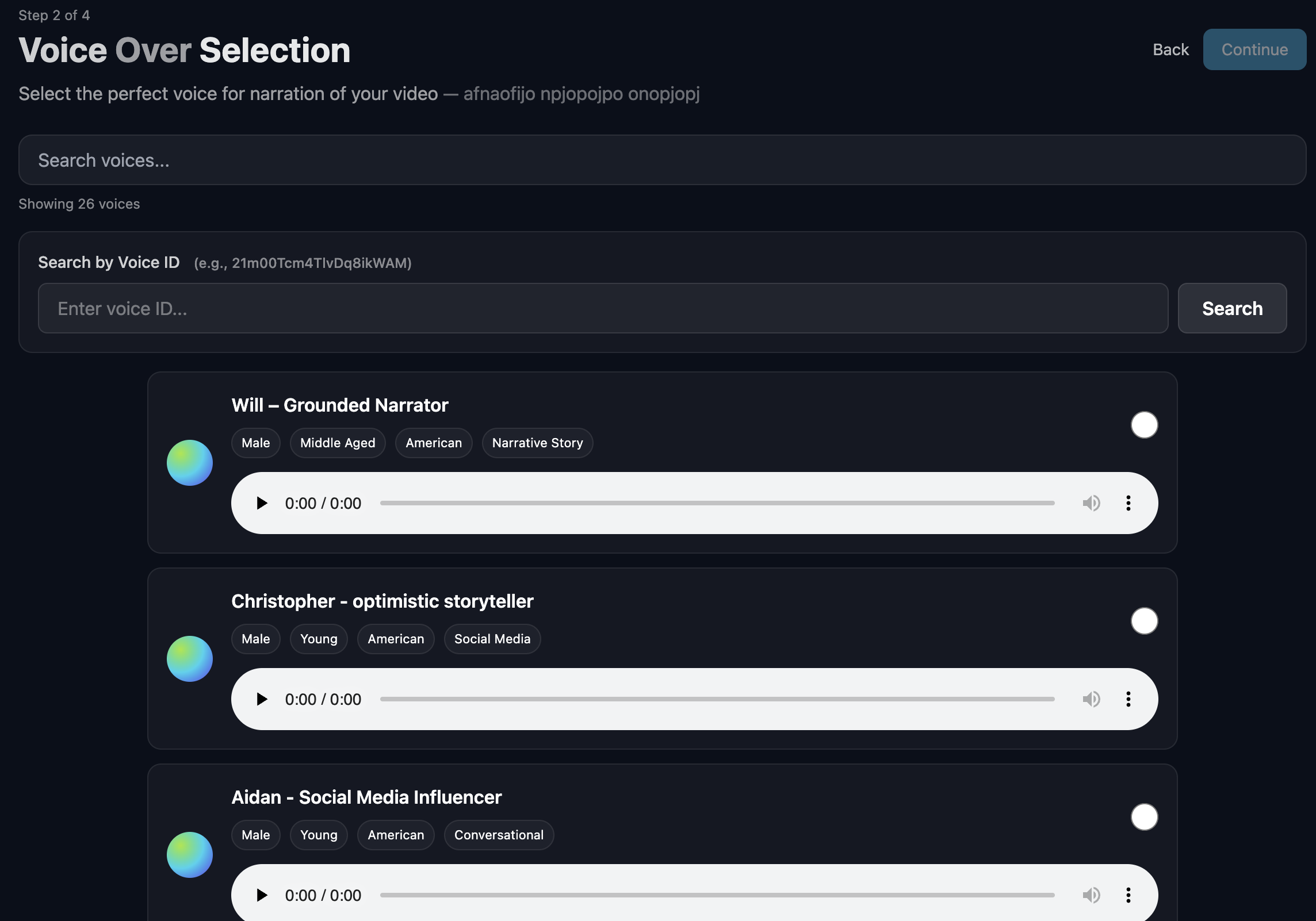Open Aidan's player three-dot menu
Viewport: 1316px width, 921px height.
coord(1128,895)
